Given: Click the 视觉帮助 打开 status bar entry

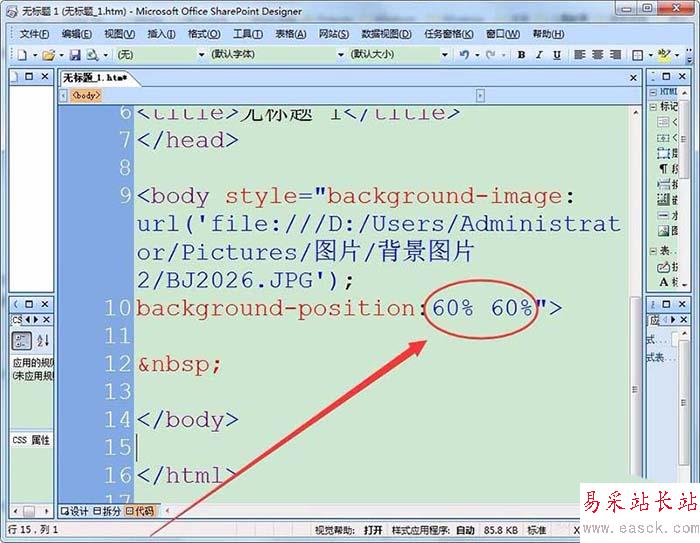Looking at the screenshot, I should coord(349,530).
